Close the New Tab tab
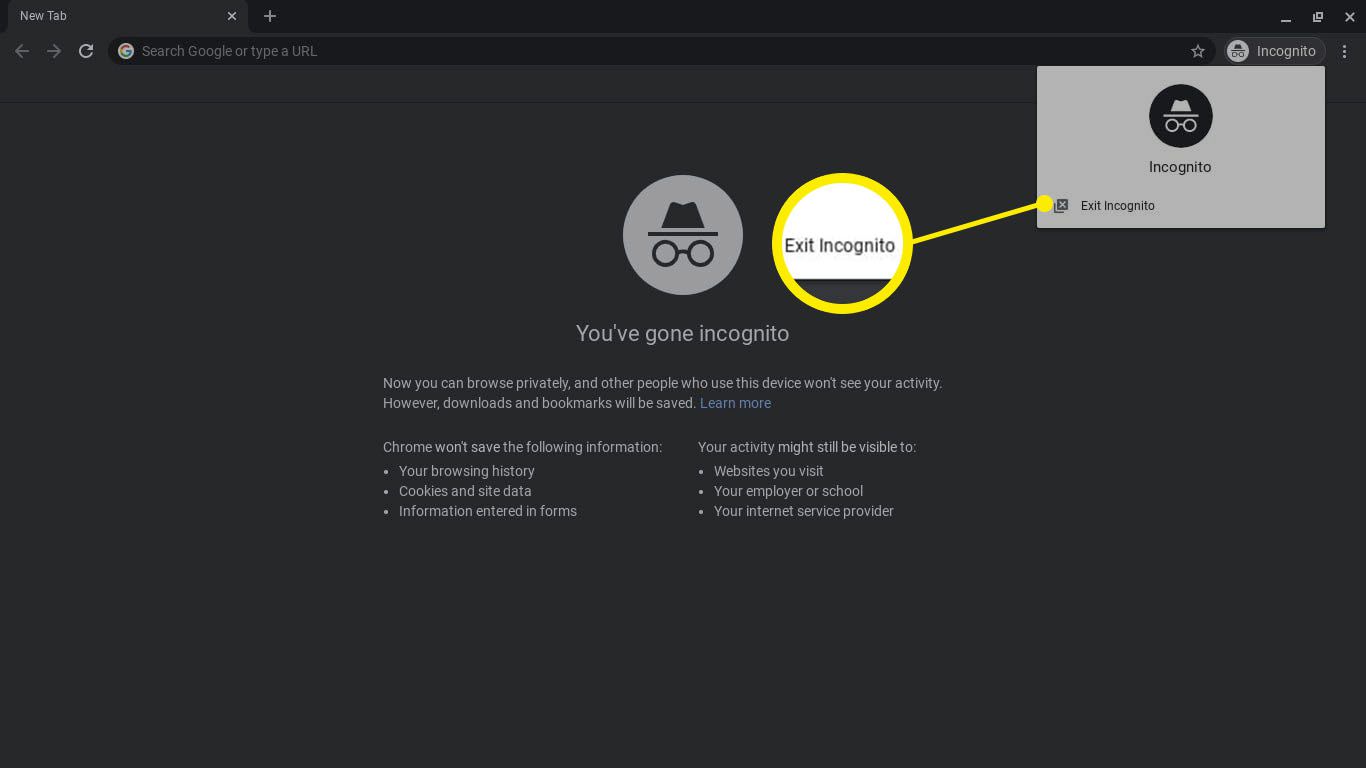 click(232, 16)
